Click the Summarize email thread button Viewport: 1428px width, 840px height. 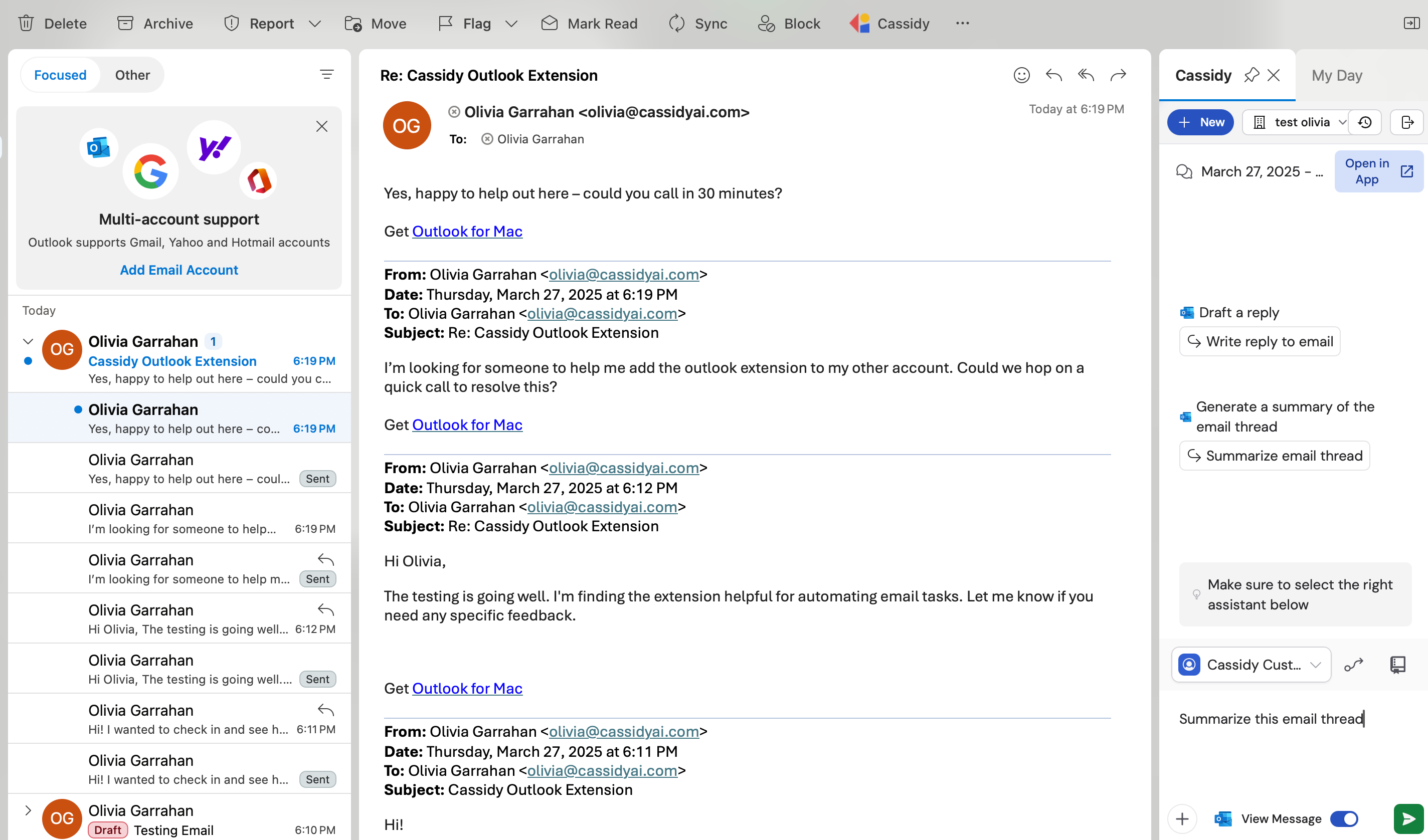(1275, 456)
